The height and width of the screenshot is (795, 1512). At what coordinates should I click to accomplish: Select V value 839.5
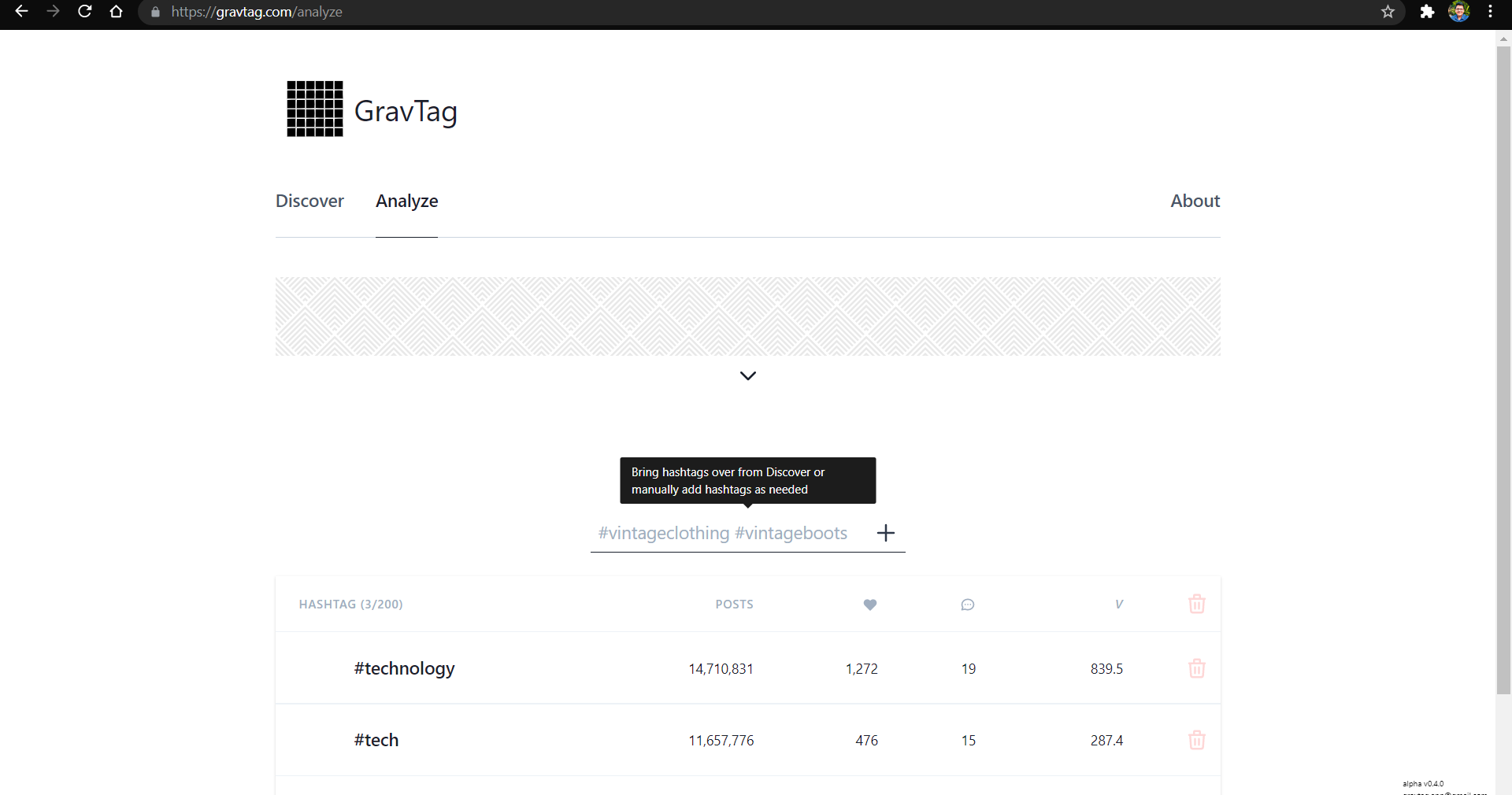[x=1106, y=669]
